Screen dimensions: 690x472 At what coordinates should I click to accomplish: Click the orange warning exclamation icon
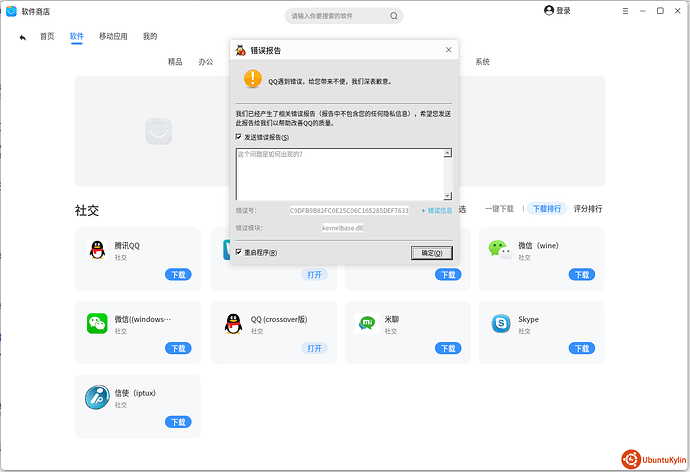[x=253, y=79]
